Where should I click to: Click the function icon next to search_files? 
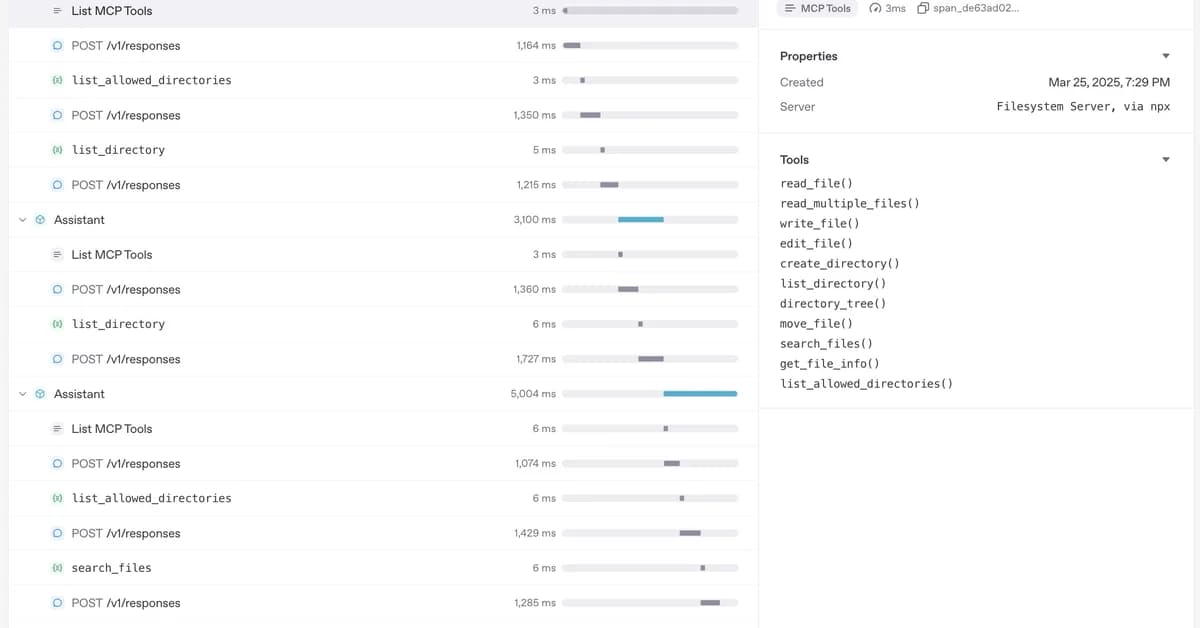tap(58, 568)
